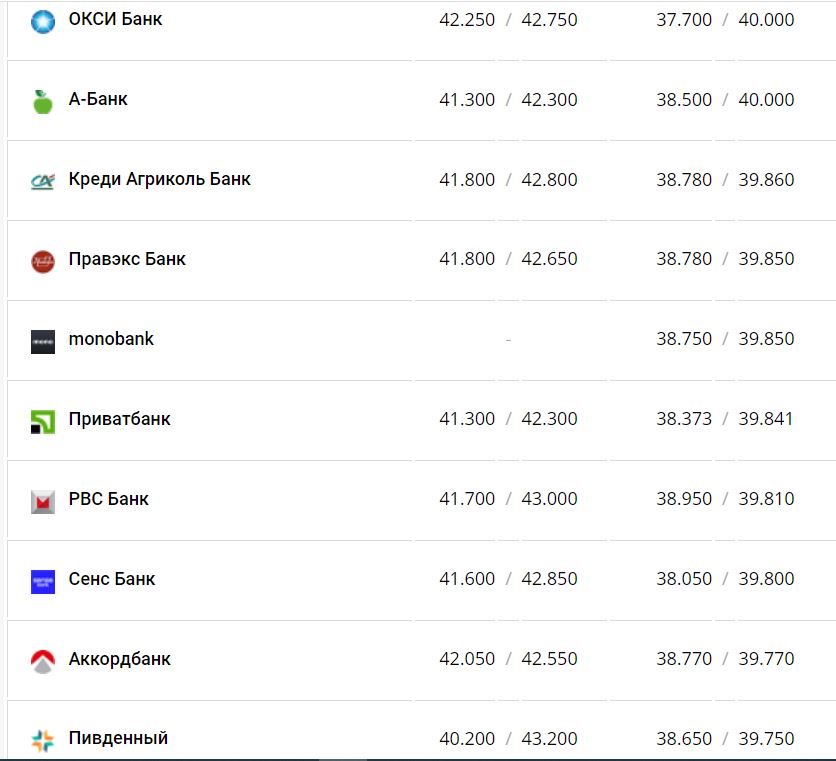Viewport: 836px width, 761px height.
Task: Select the РВС Банк name link
Action: pyautogui.click(x=108, y=499)
